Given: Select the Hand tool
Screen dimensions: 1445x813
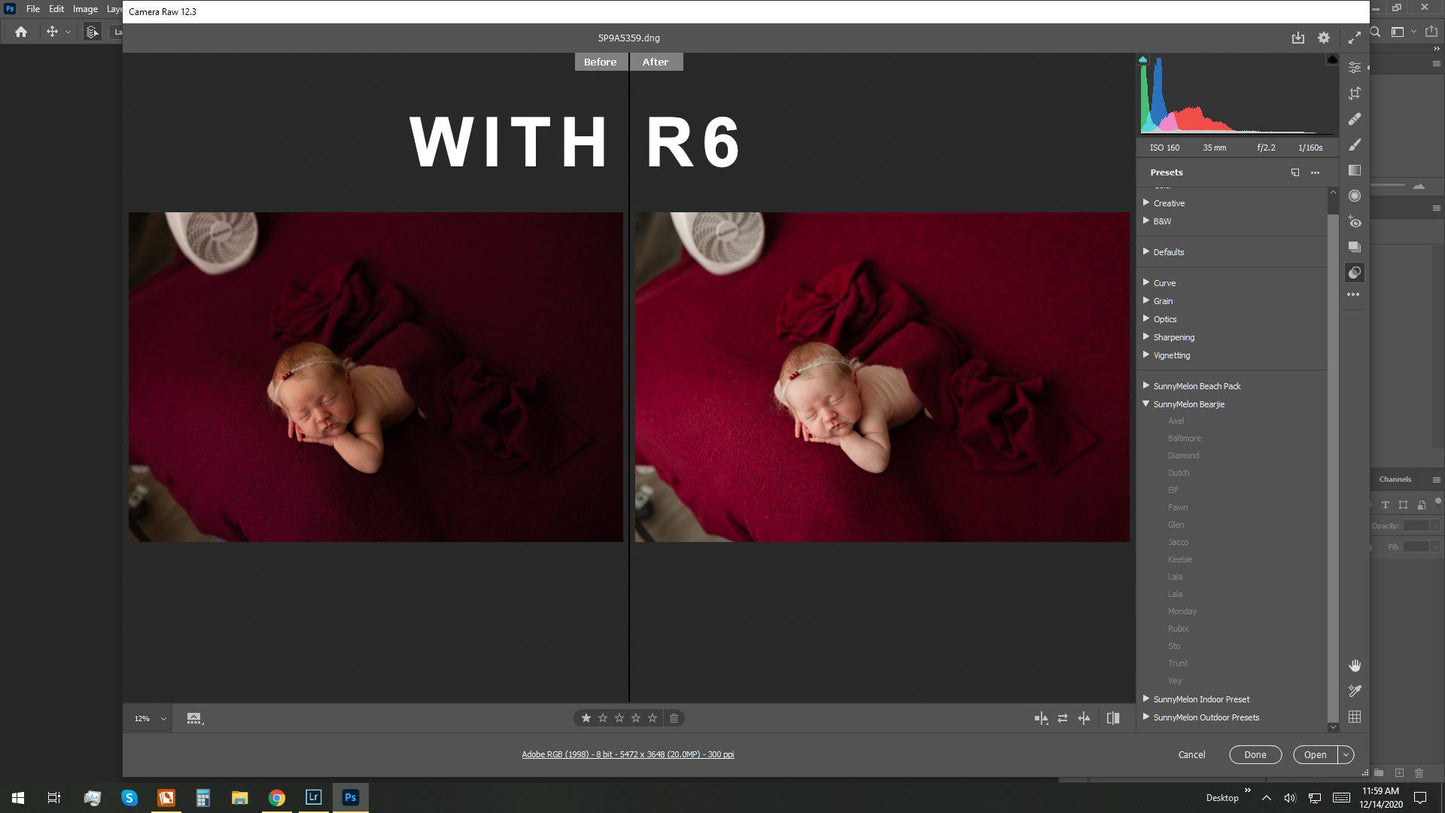Looking at the screenshot, I should [x=1355, y=666].
